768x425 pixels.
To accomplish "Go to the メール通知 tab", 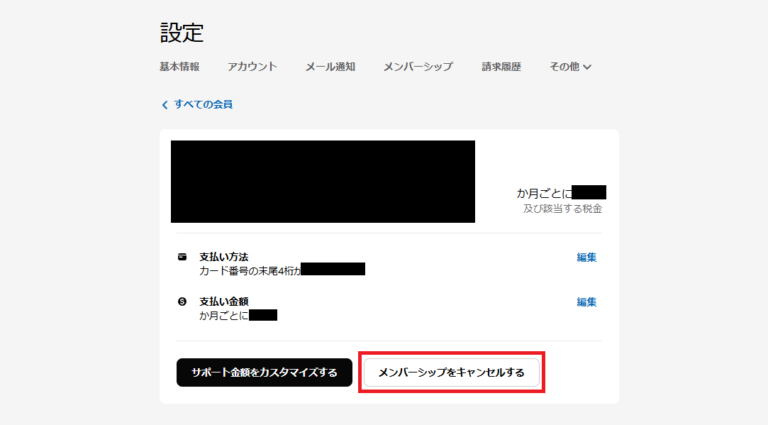I will click(x=330, y=67).
